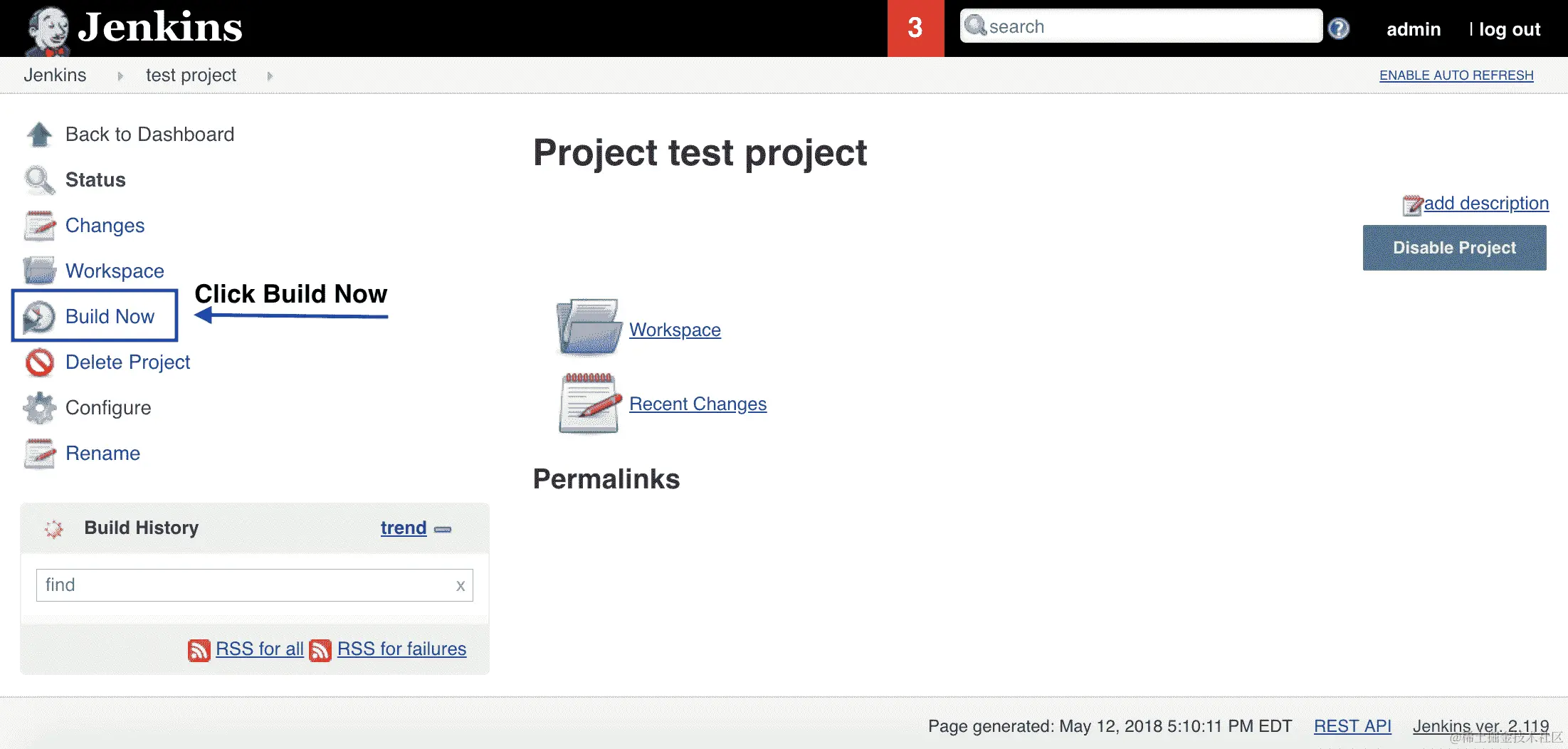Select Rename in the sidebar

[x=102, y=453]
